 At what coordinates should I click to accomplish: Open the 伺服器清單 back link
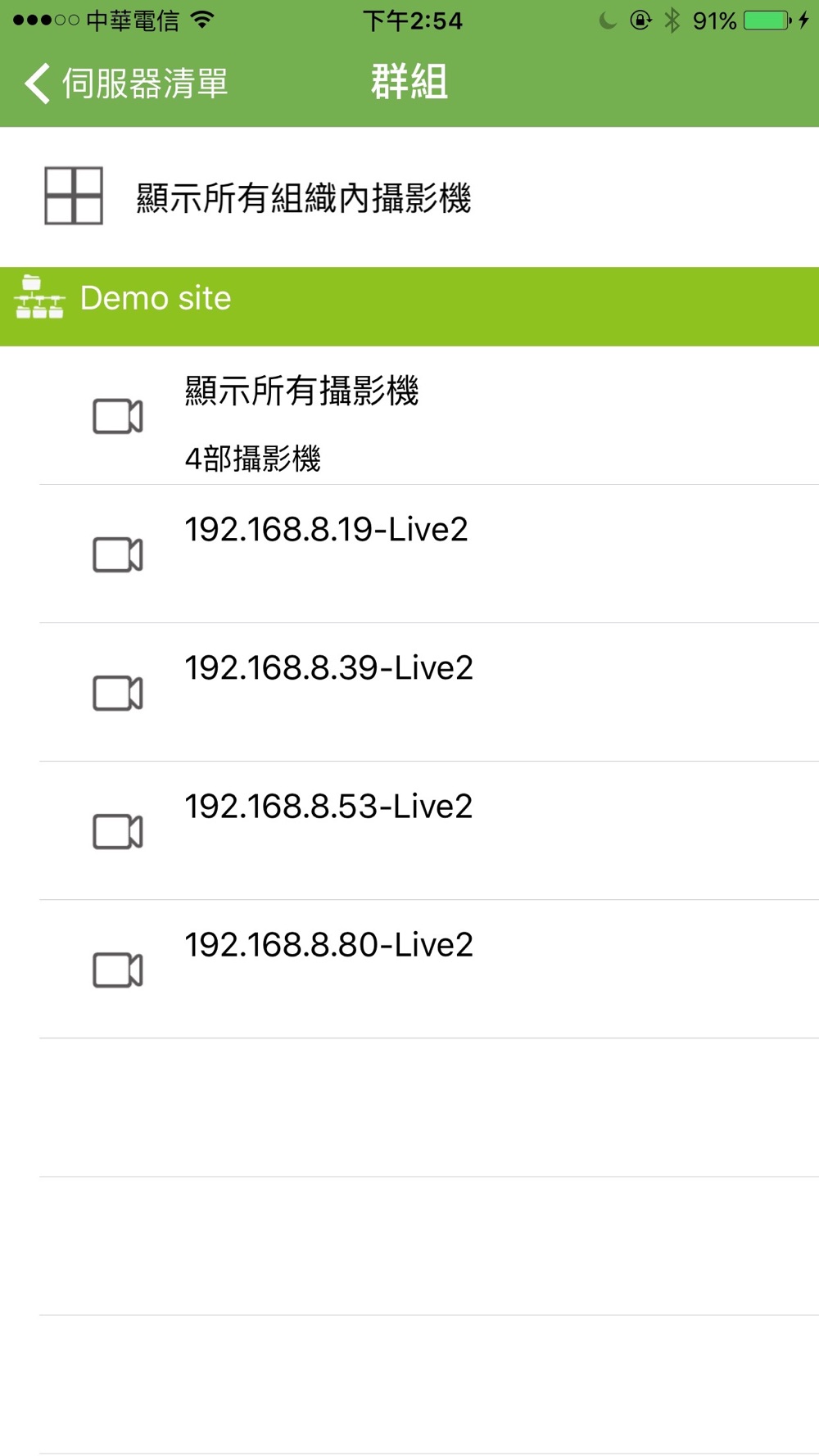[127, 84]
